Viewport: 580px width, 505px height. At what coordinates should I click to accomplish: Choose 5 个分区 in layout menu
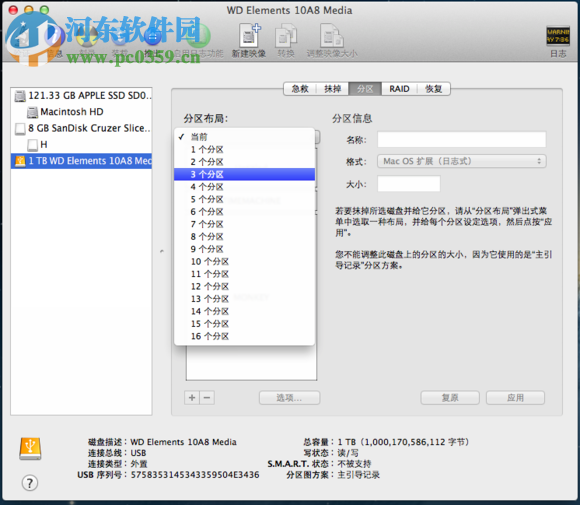click(x=245, y=199)
